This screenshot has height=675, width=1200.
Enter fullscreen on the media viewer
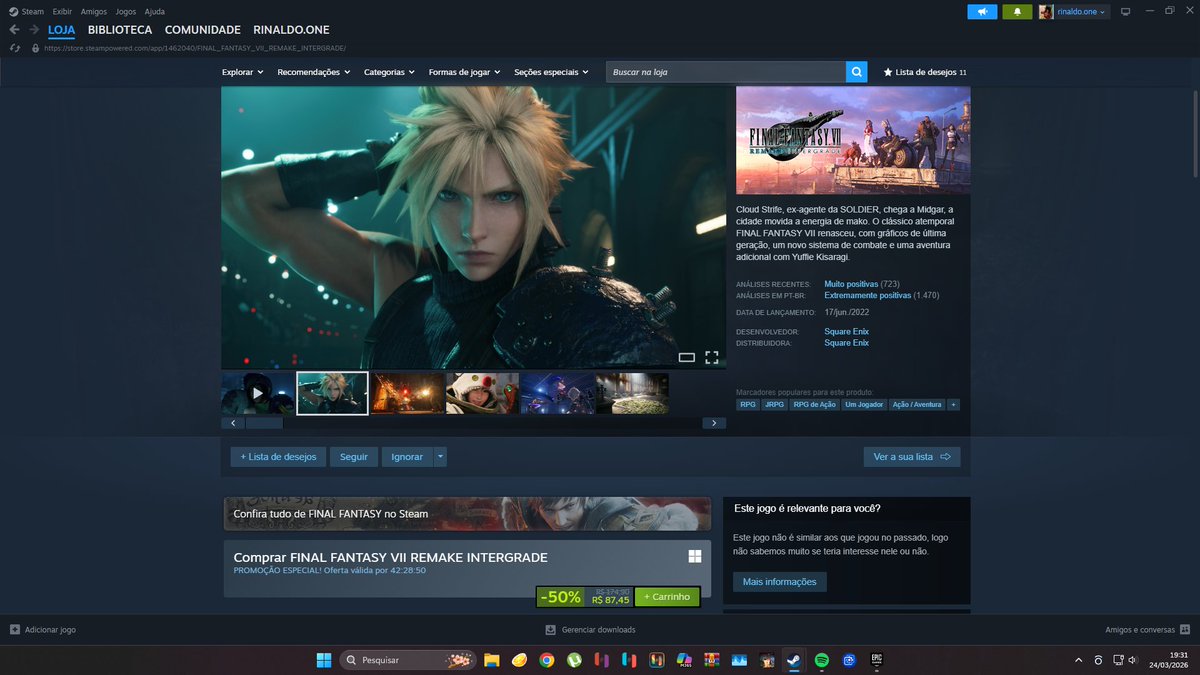[x=712, y=357]
